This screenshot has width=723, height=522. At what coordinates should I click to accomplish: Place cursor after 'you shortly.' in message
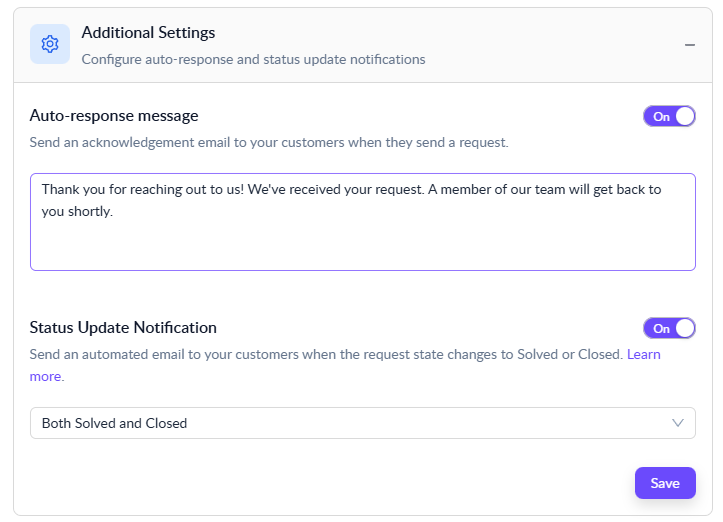click(x=113, y=211)
